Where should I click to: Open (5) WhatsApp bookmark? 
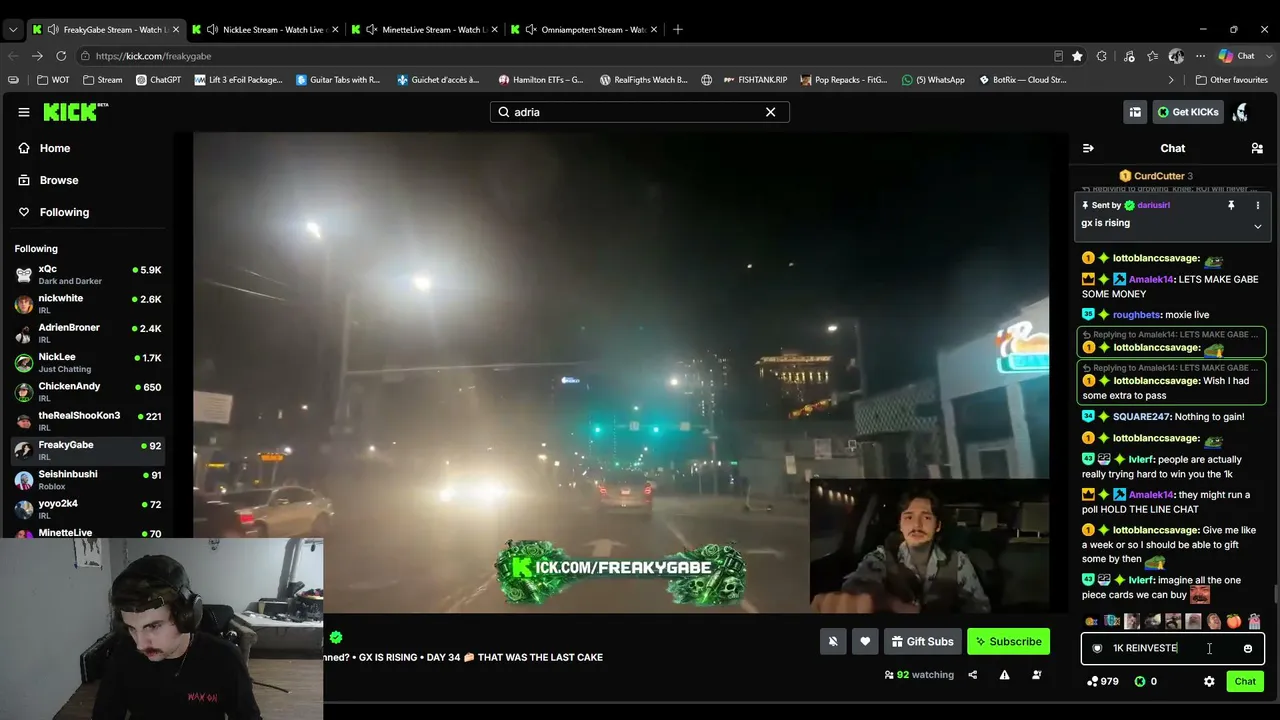click(933, 80)
